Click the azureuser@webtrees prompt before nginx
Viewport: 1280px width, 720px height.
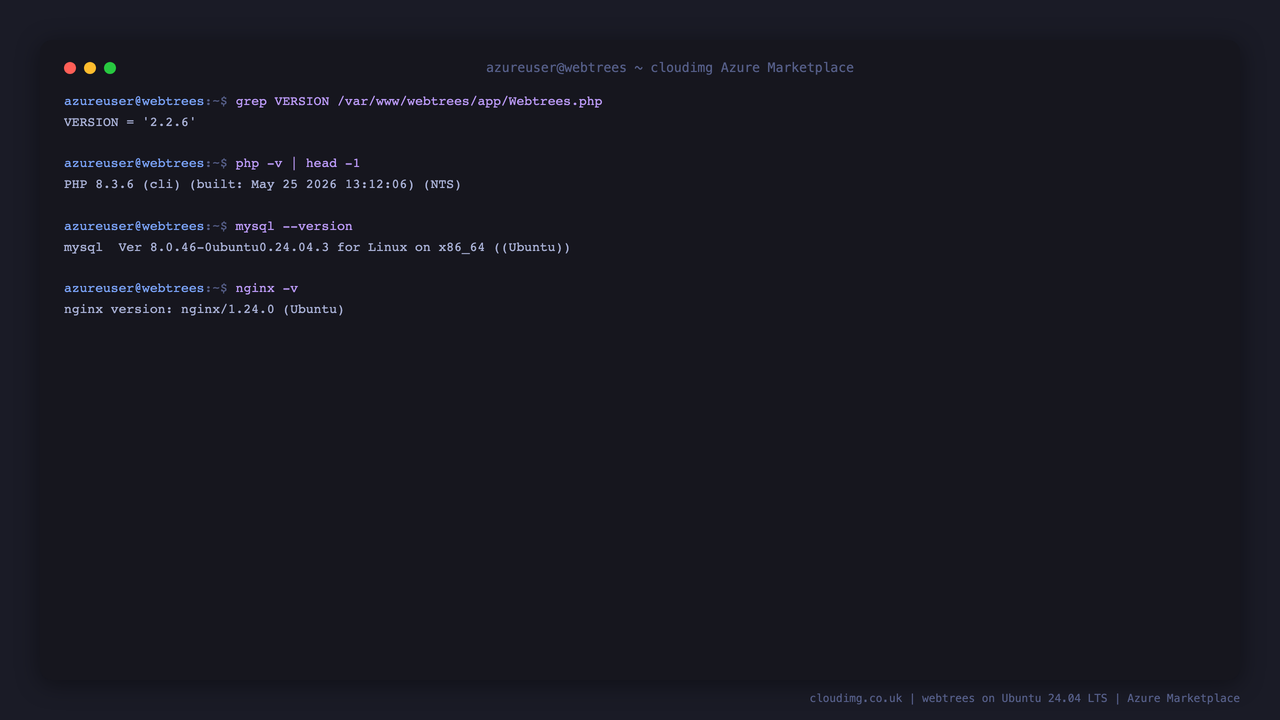[x=146, y=289]
